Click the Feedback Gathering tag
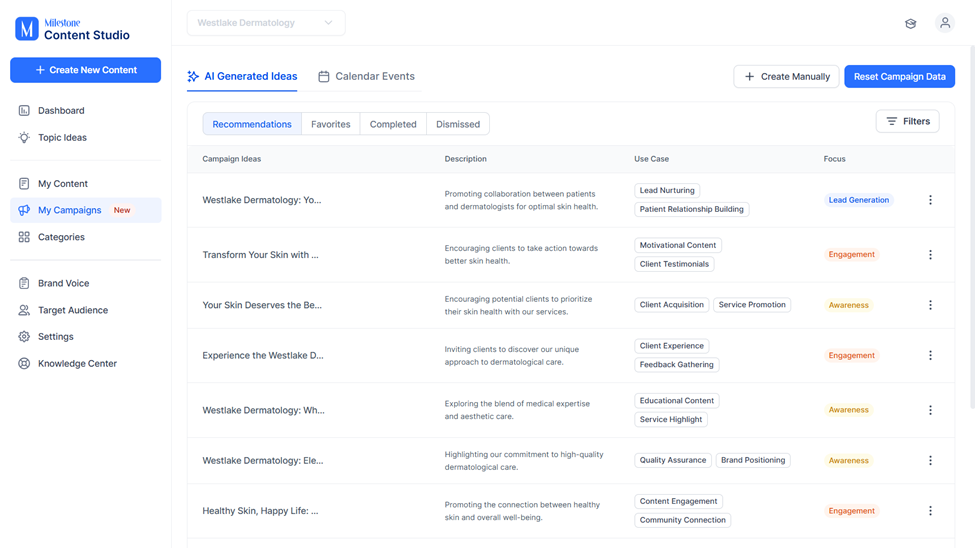The height and width of the screenshot is (548, 975). (x=677, y=365)
